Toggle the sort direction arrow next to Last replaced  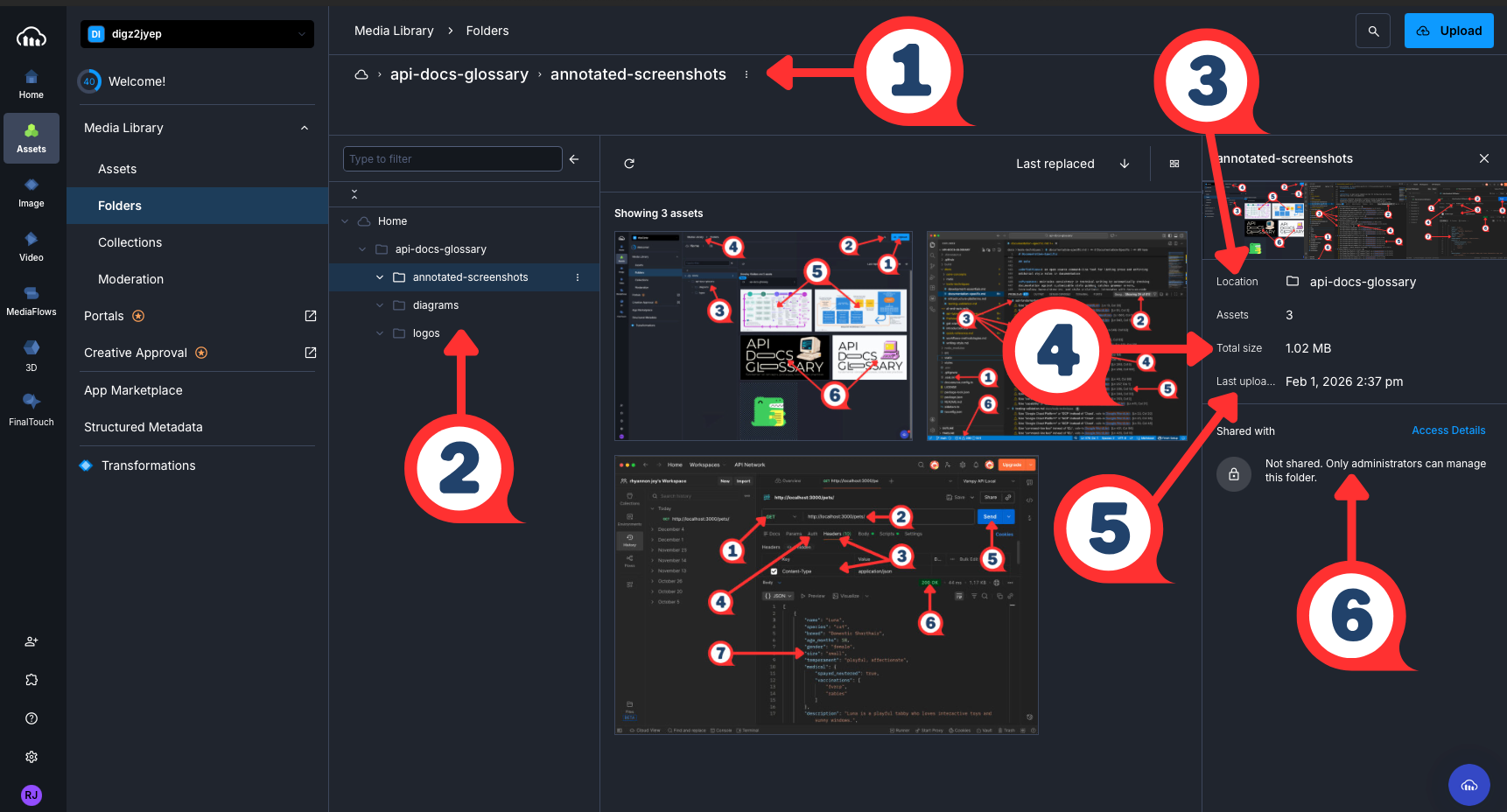(1124, 164)
